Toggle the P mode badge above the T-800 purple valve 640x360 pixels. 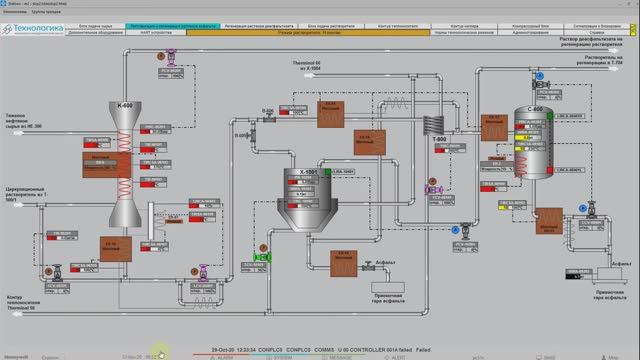pos(433,181)
